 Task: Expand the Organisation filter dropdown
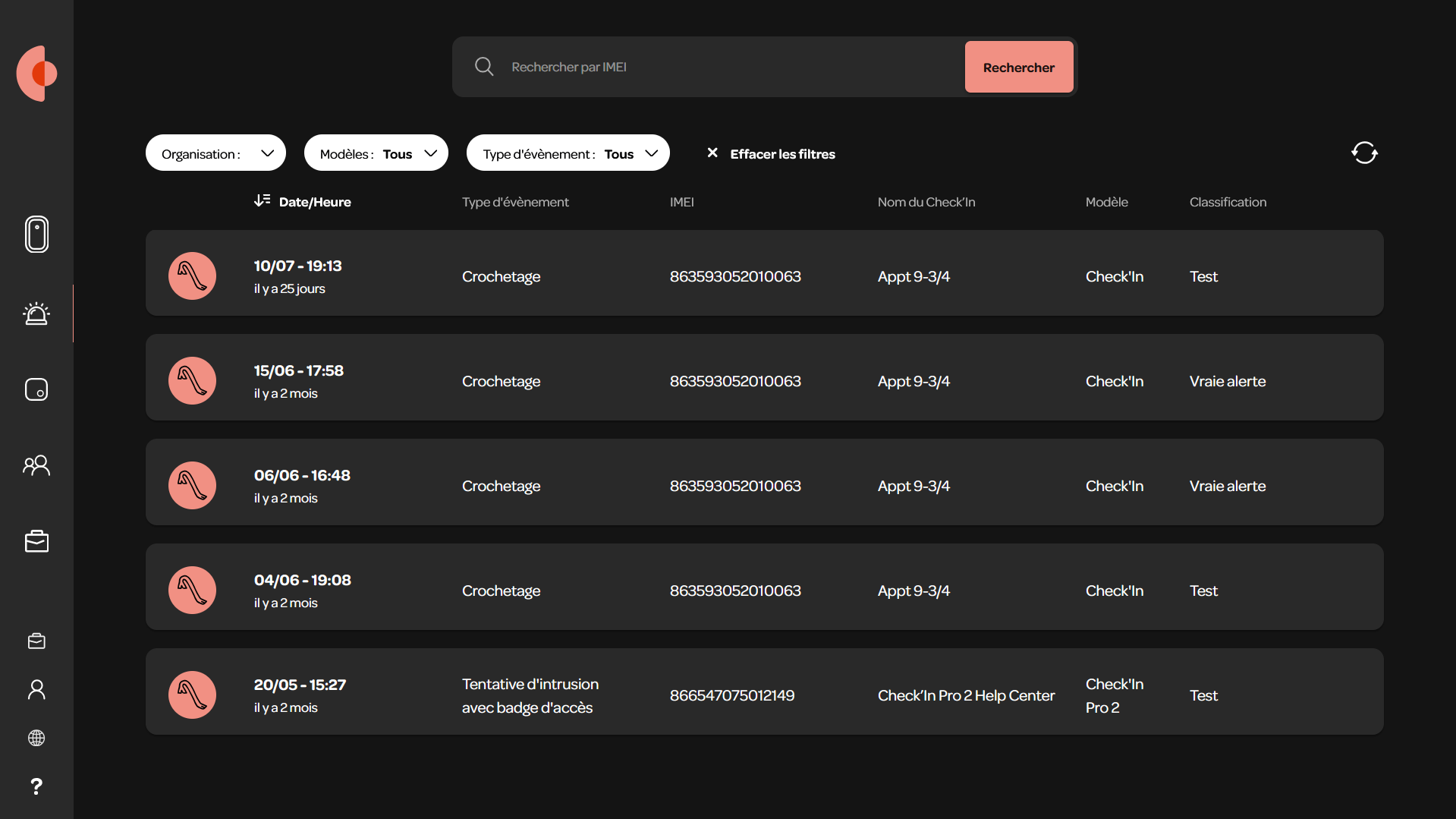[x=215, y=153]
